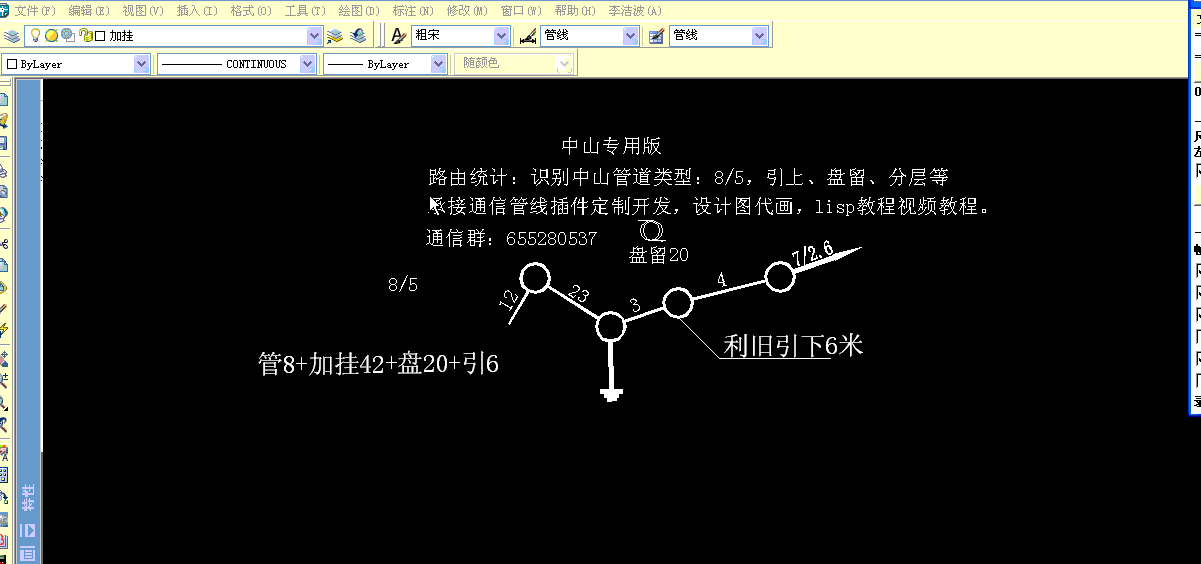Expand the CONTINUOUS linetype dropdown
This screenshot has width=1201, height=564.
307,64
